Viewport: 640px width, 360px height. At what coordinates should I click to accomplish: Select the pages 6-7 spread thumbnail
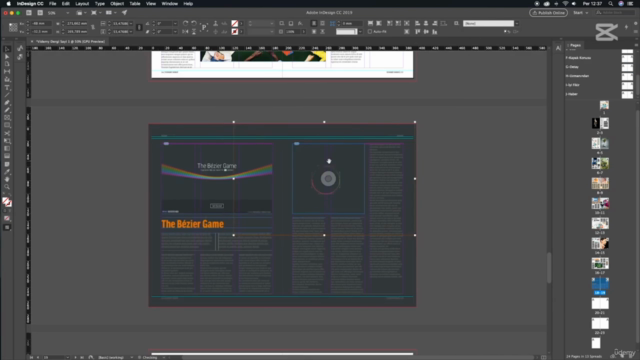click(x=600, y=163)
